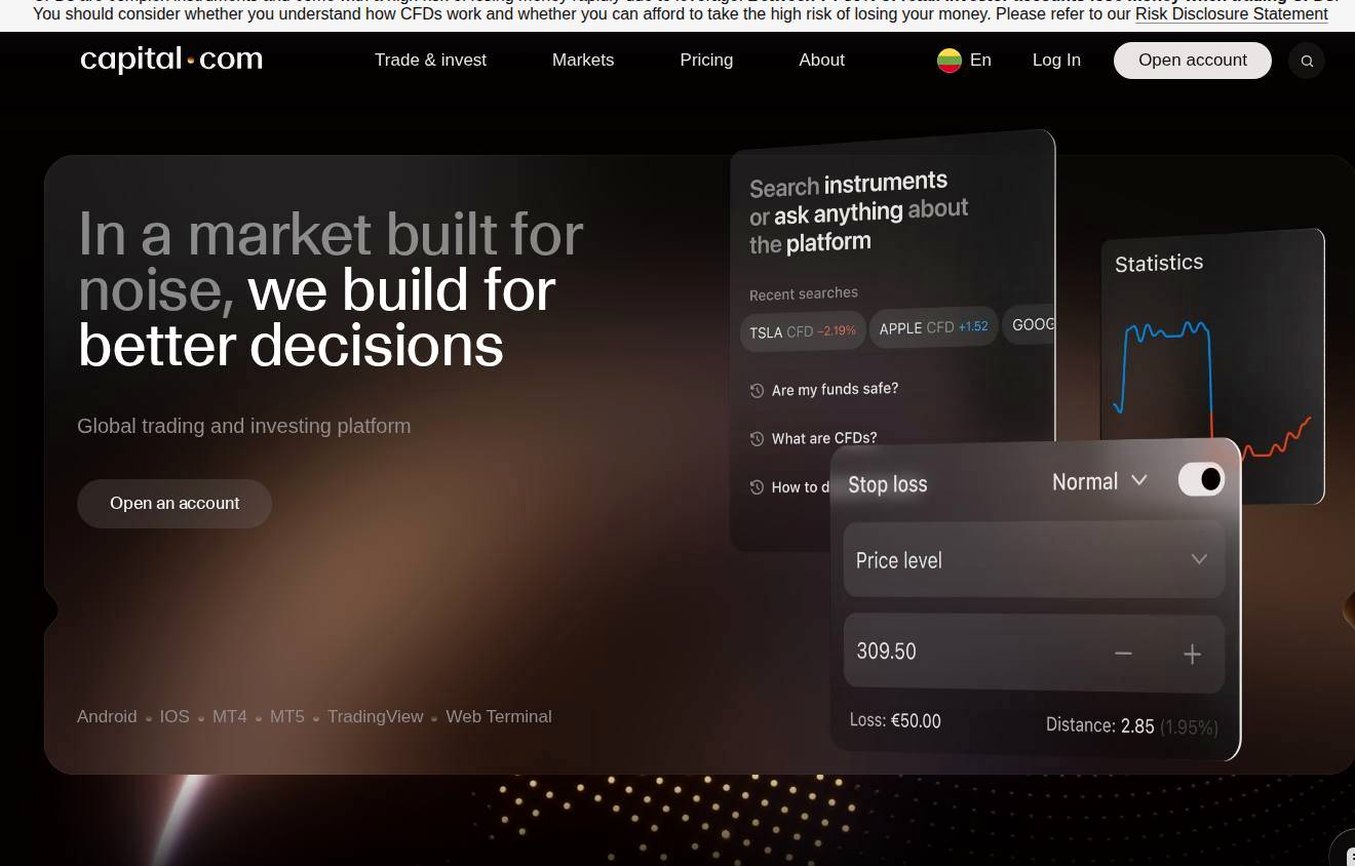1355x866 pixels.
Task: Open the En language selector
Action: click(964, 60)
